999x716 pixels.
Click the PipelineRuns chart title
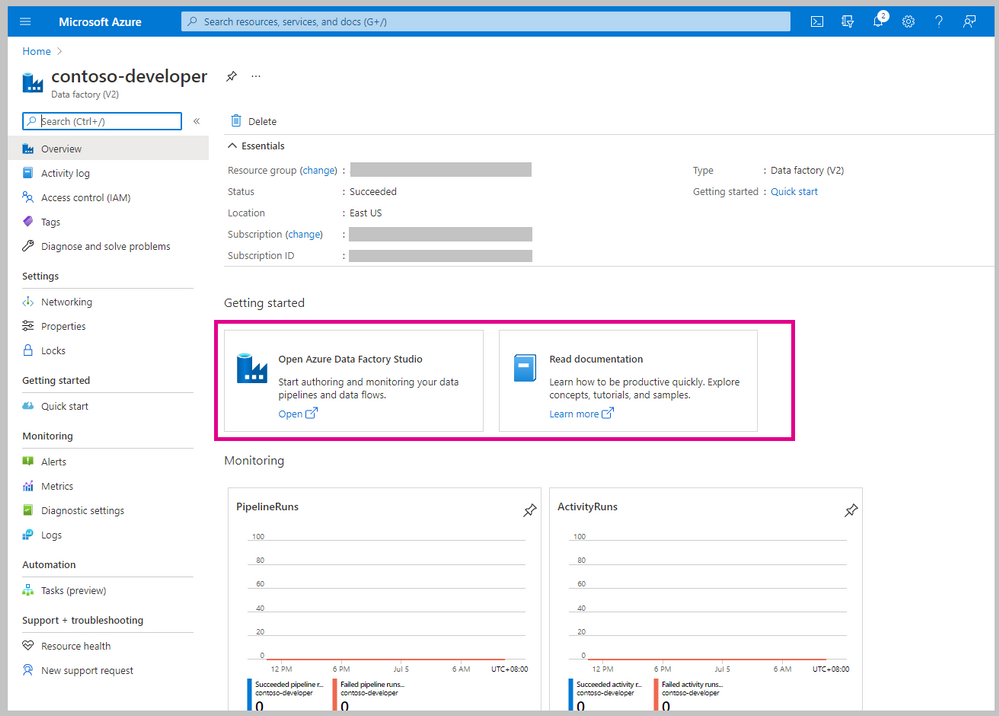tap(268, 506)
